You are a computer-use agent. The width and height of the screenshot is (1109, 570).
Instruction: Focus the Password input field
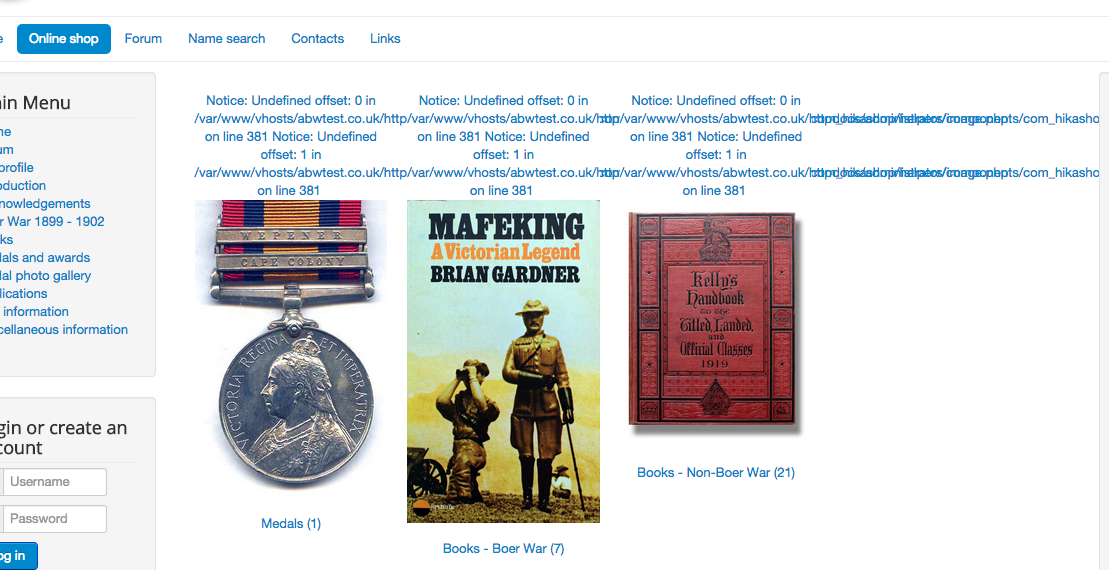54,518
